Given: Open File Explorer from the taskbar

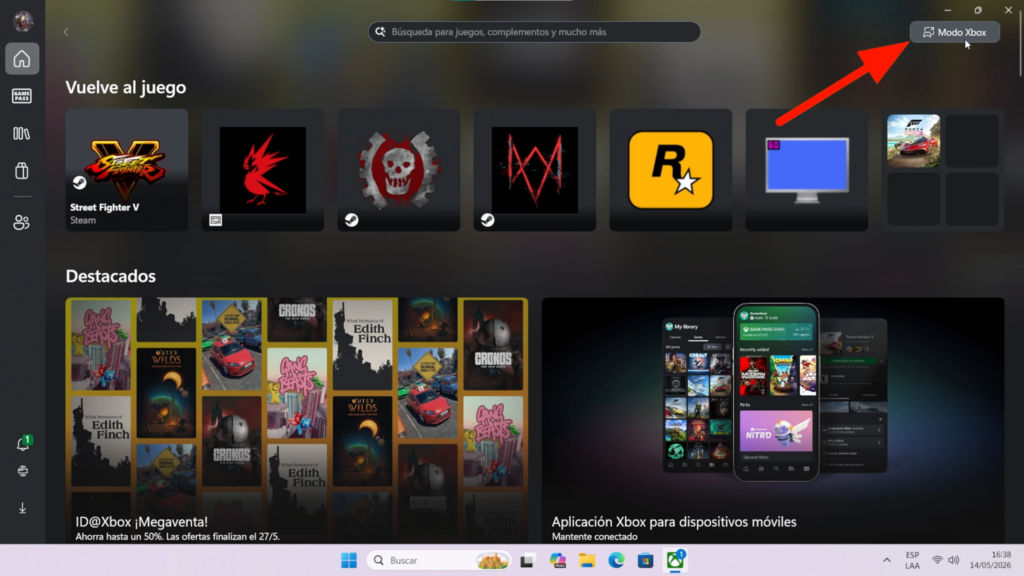Looking at the screenshot, I should point(587,560).
